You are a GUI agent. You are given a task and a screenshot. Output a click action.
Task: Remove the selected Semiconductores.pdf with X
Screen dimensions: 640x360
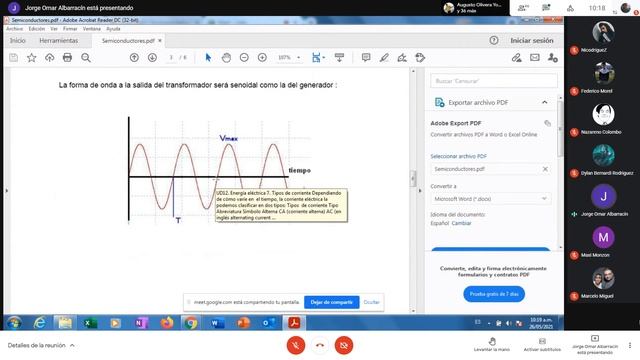point(545,169)
